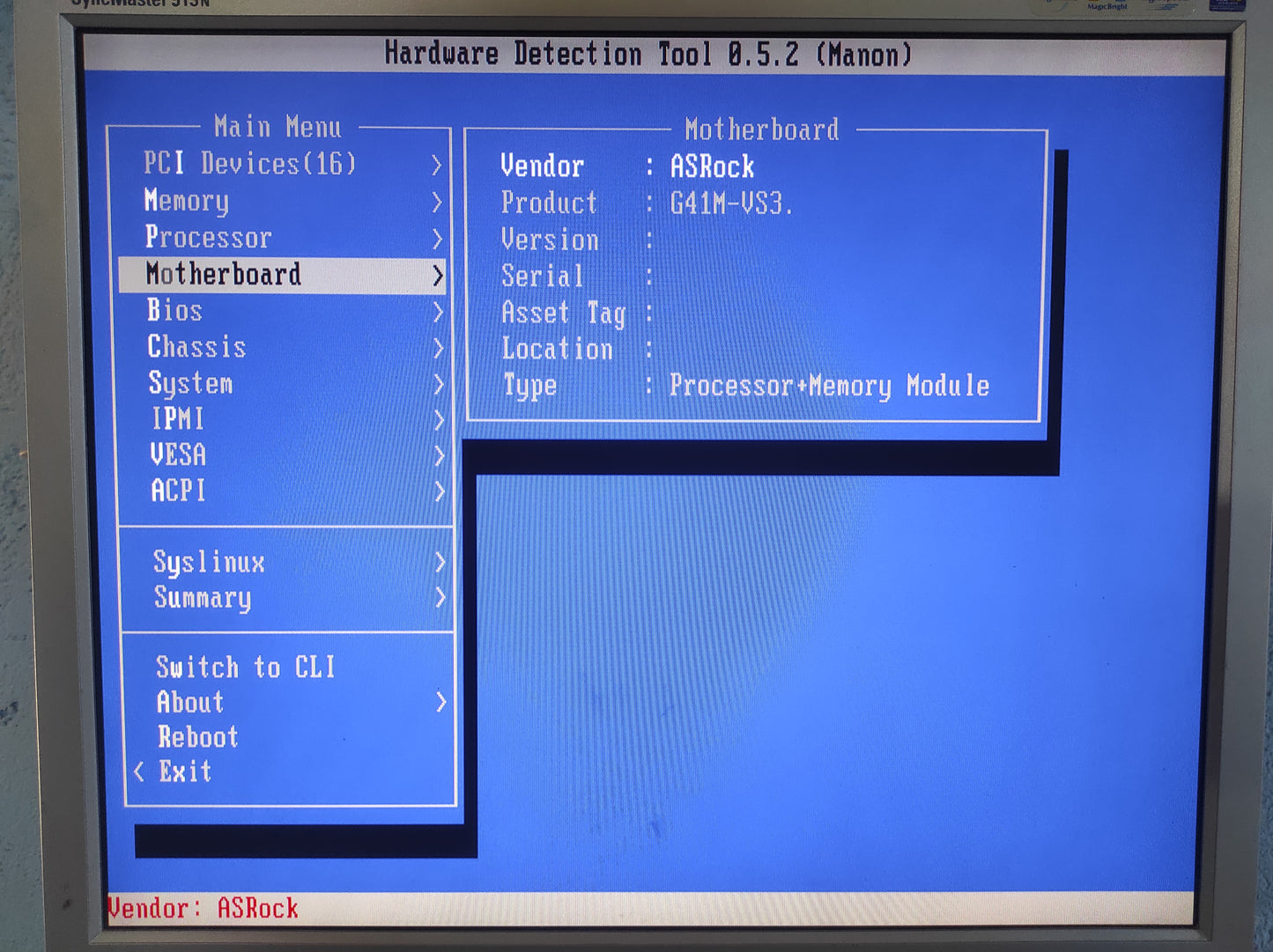This screenshot has width=1273, height=952.
Task: Open the System information page
Action: (x=190, y=384)
